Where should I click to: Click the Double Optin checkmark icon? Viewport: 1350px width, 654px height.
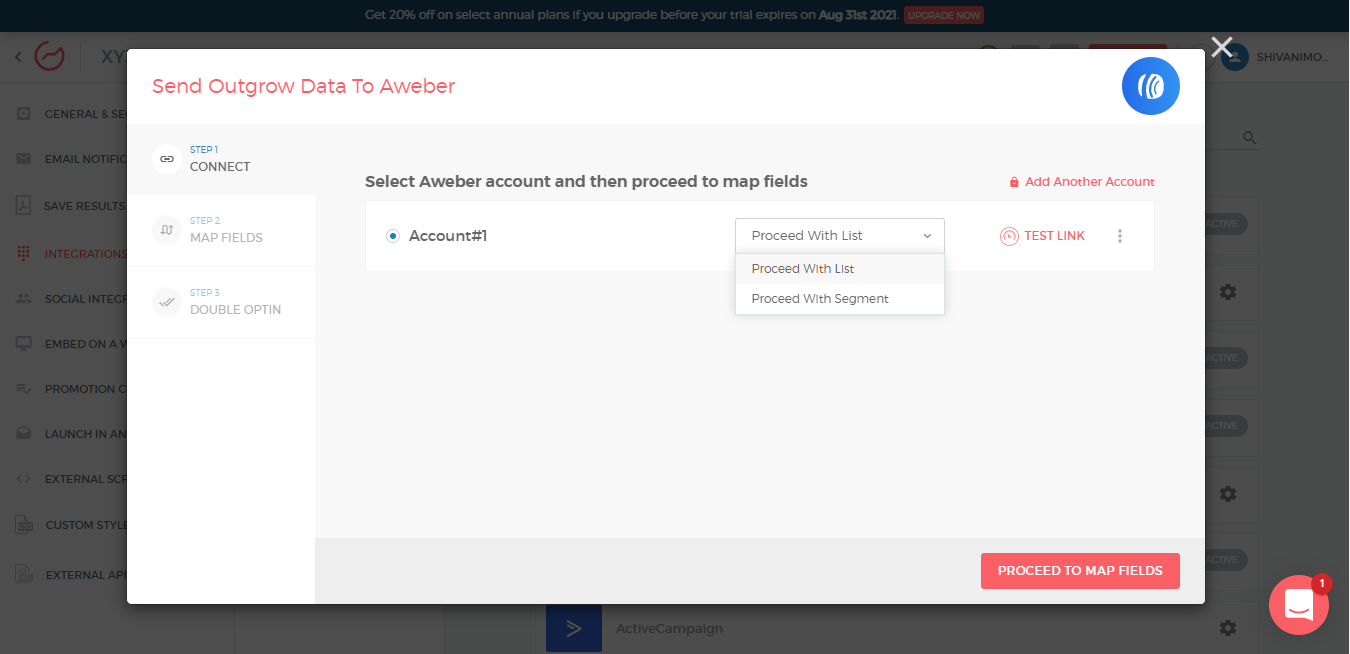click(167, 302)
